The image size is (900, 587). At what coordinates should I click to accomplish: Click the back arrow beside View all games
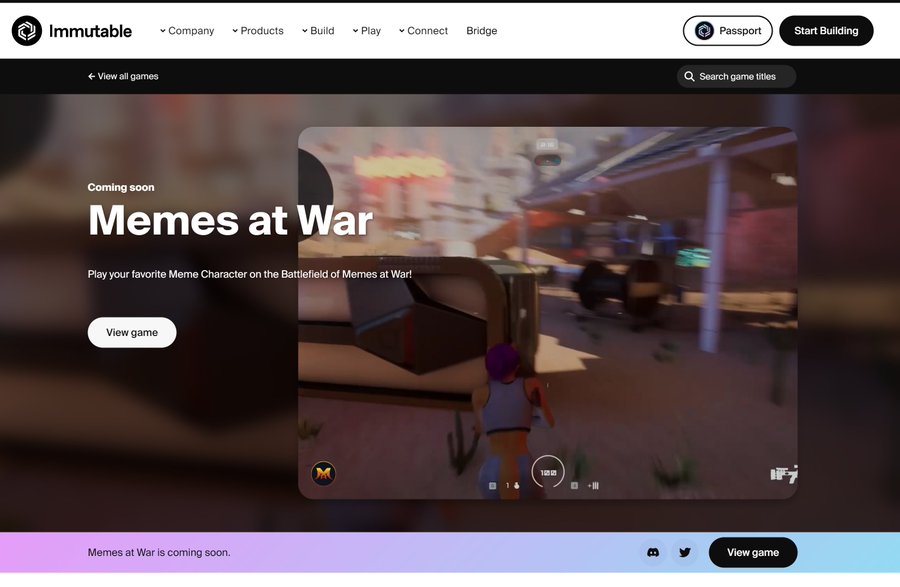coord(90,75)
